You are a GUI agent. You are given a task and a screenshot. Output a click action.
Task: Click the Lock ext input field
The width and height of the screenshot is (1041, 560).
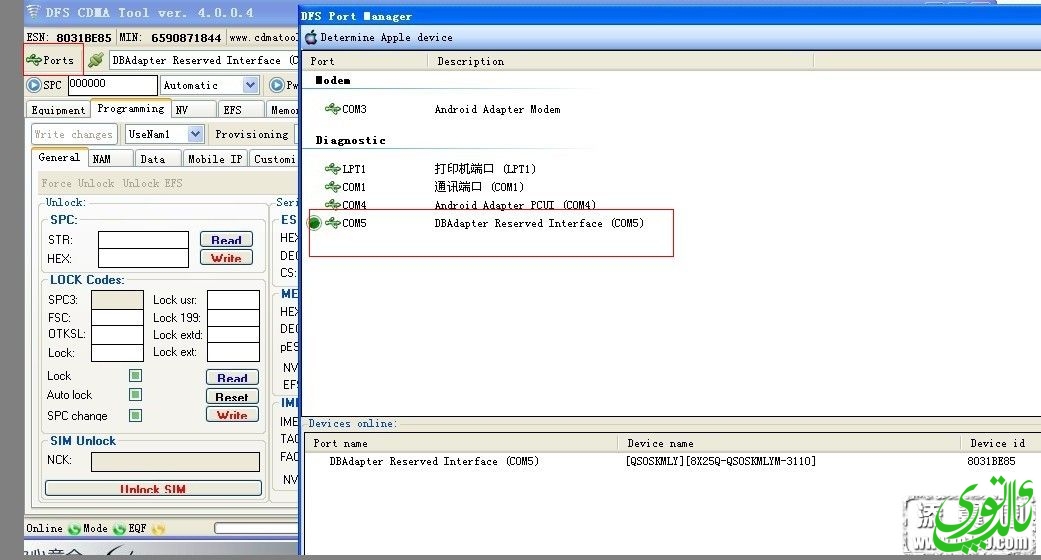click(233, 352)
